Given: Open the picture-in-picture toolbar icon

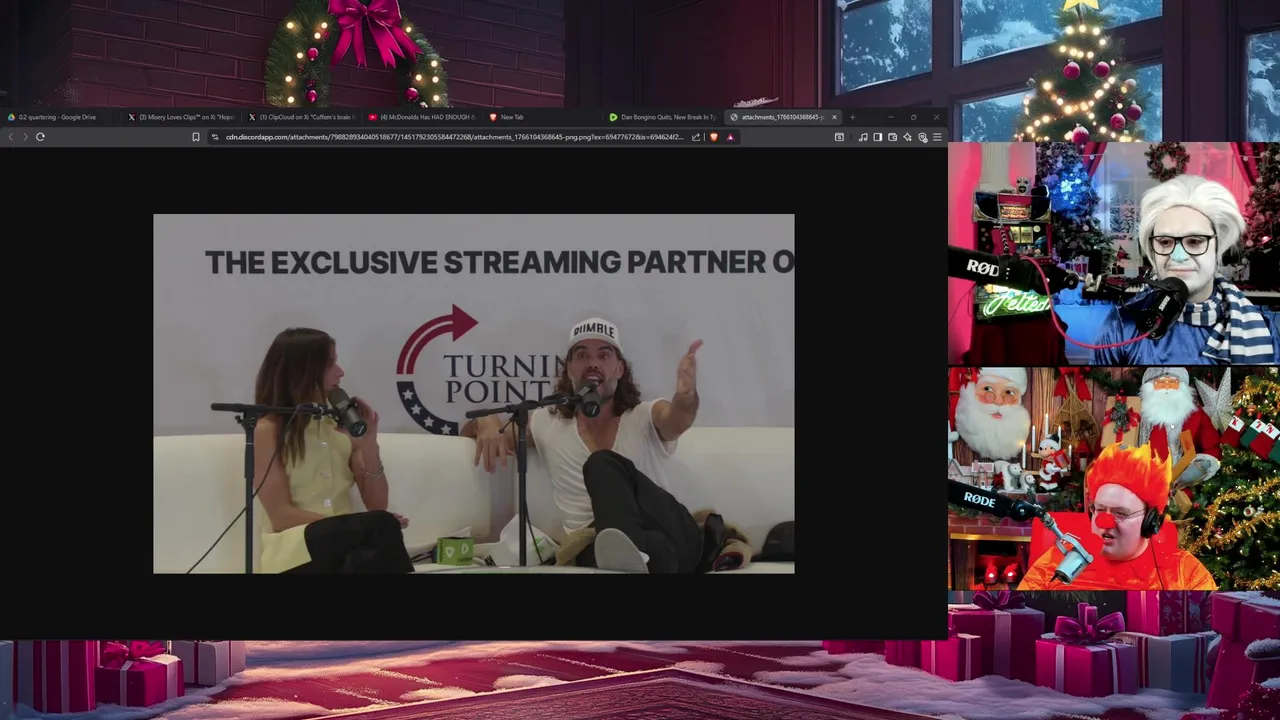Looking at the screenshot, I should (x=839, y=137).
